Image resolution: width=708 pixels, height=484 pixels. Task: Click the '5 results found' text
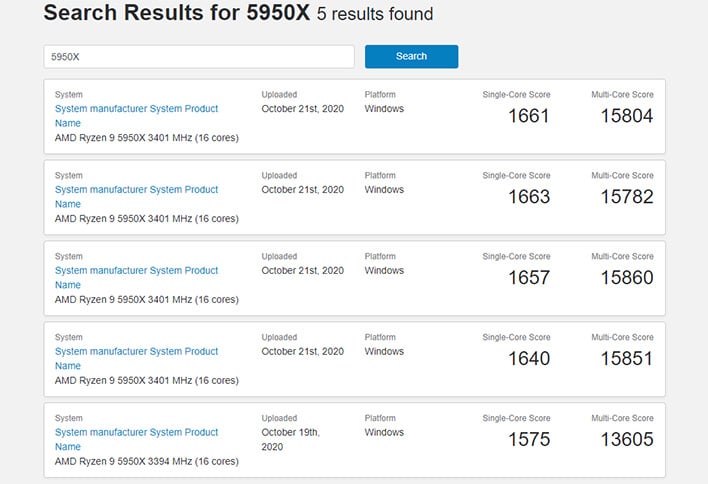tap(375, 14)
